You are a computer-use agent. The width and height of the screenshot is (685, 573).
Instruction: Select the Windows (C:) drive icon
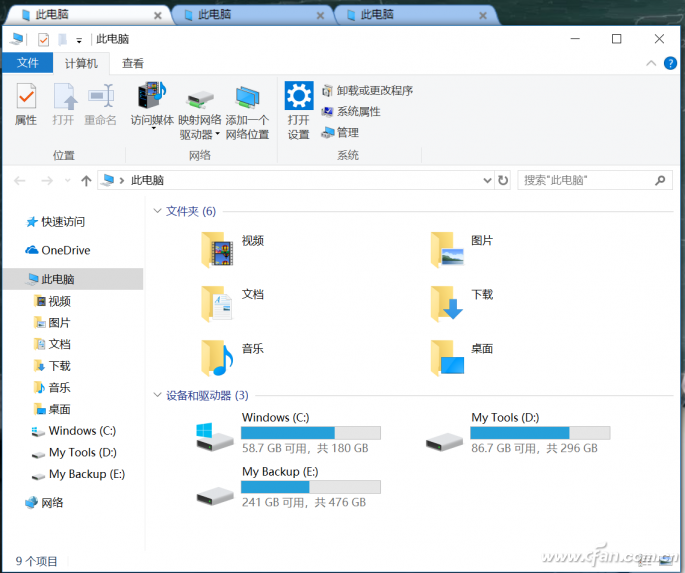(214, 437)
